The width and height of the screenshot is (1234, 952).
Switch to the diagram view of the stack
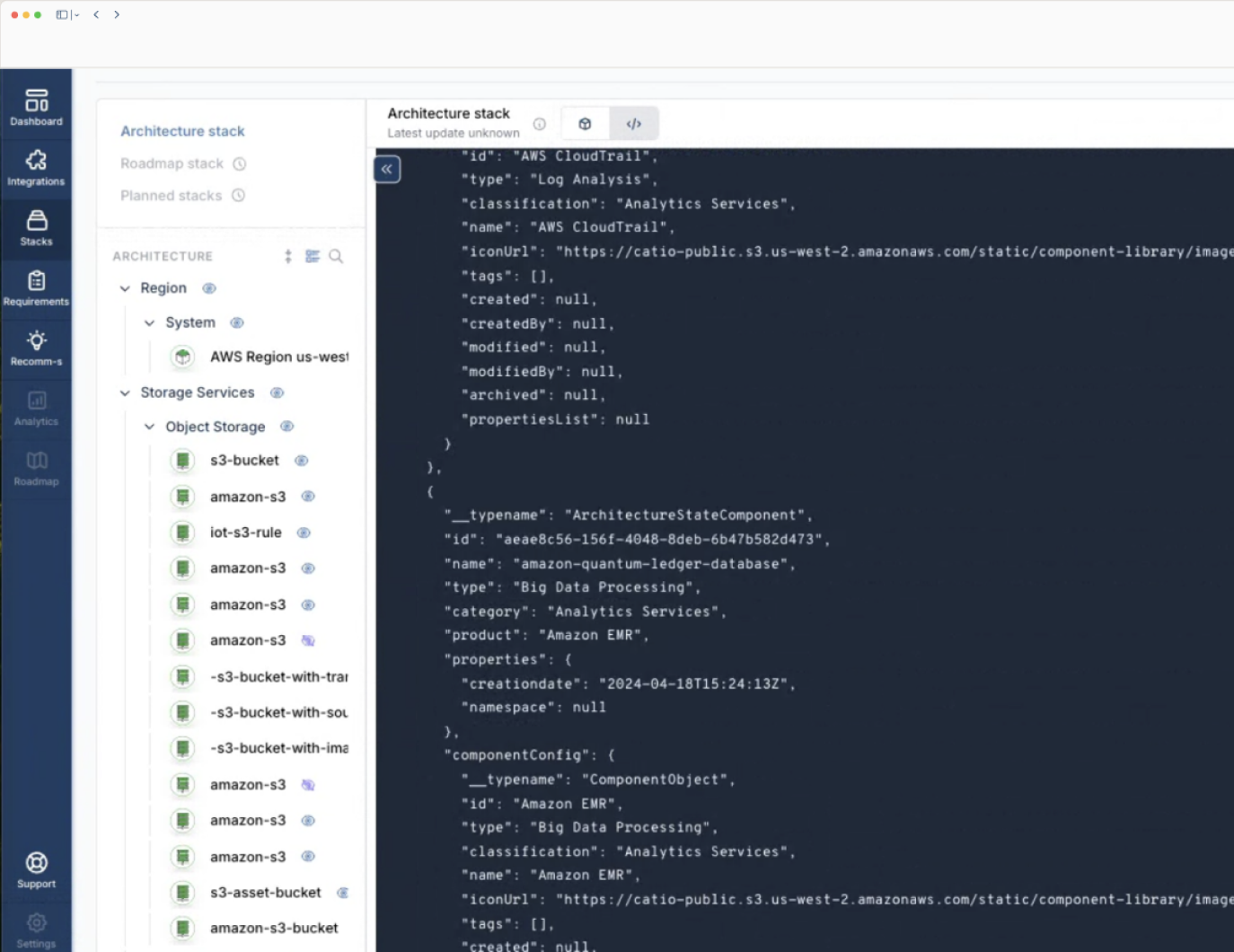(584, 123)
